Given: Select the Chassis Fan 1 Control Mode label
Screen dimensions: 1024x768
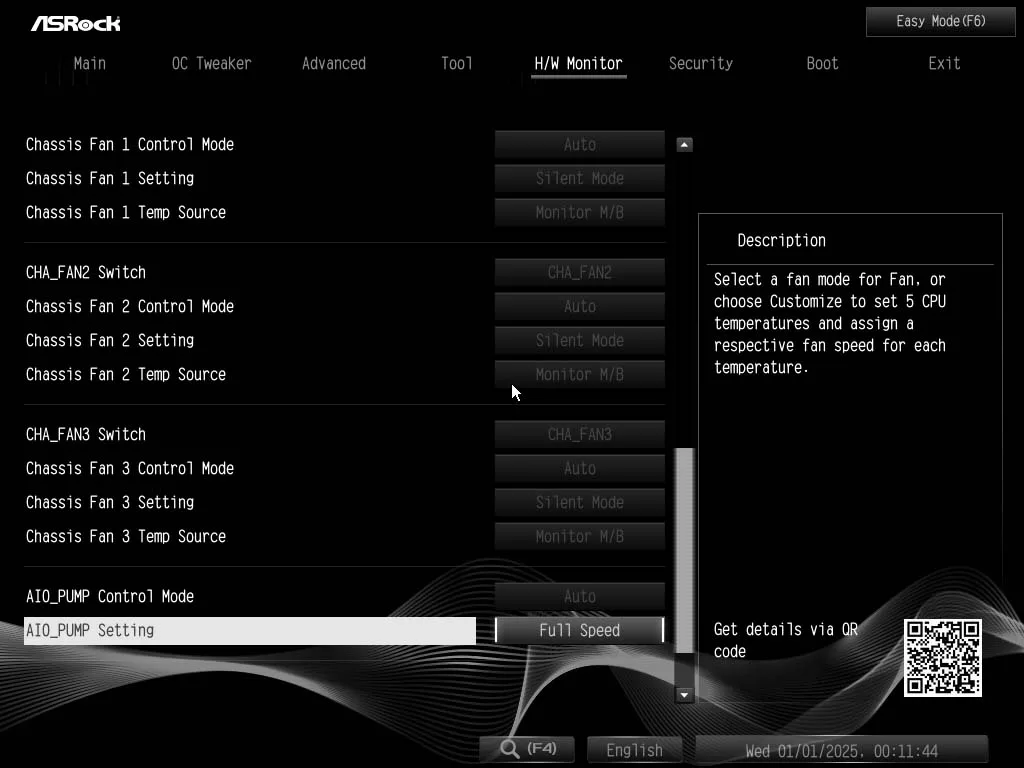Looking at the screenshot, I should coord(130,144).
